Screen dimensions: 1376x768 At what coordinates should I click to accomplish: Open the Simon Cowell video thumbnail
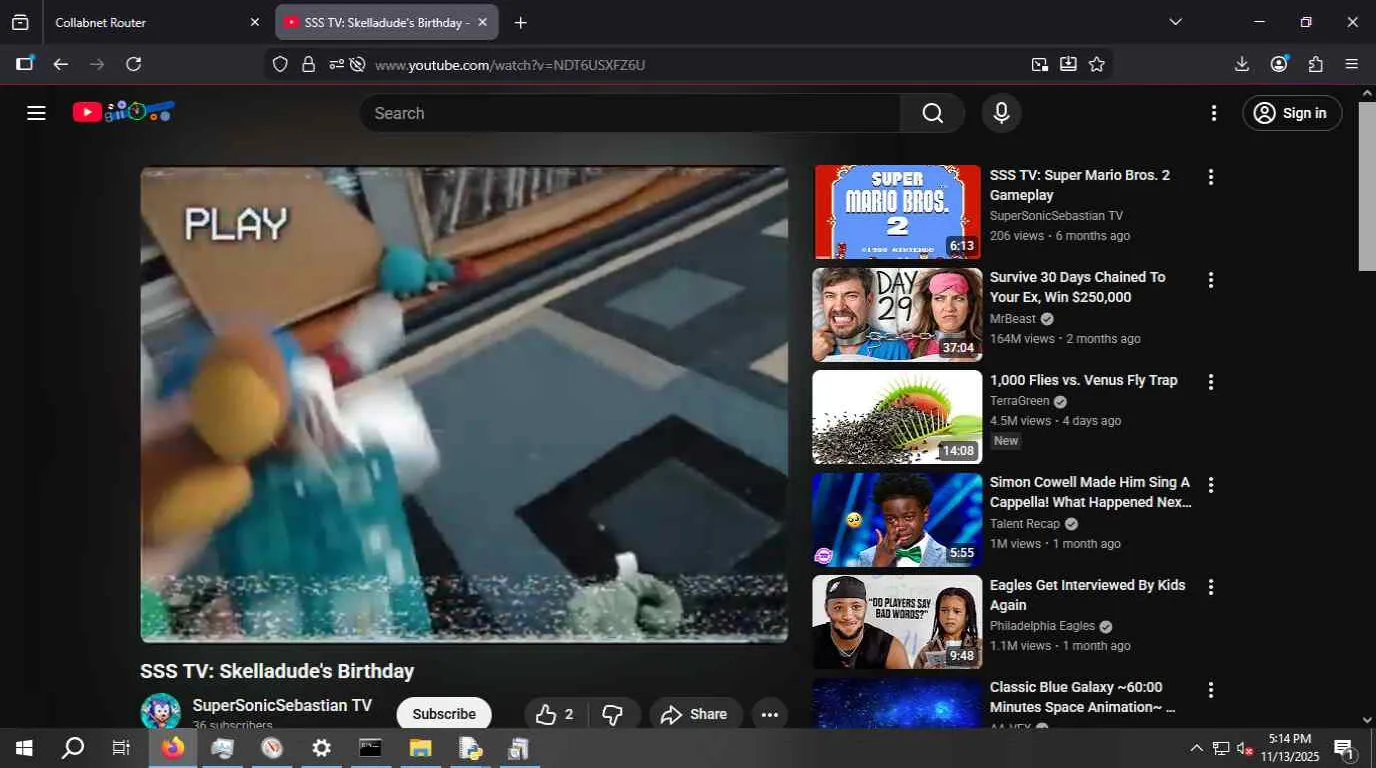[897, 519]
